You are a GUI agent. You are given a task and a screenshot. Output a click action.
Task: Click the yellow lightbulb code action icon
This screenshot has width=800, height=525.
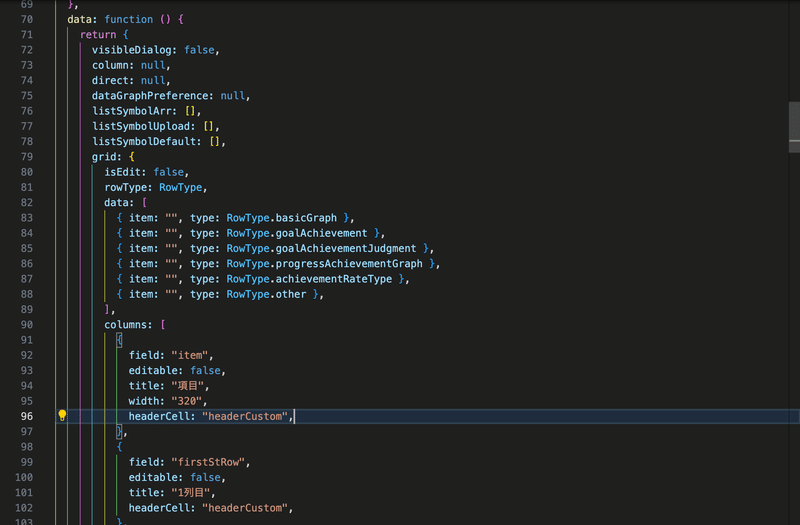(x=62, y=415)
